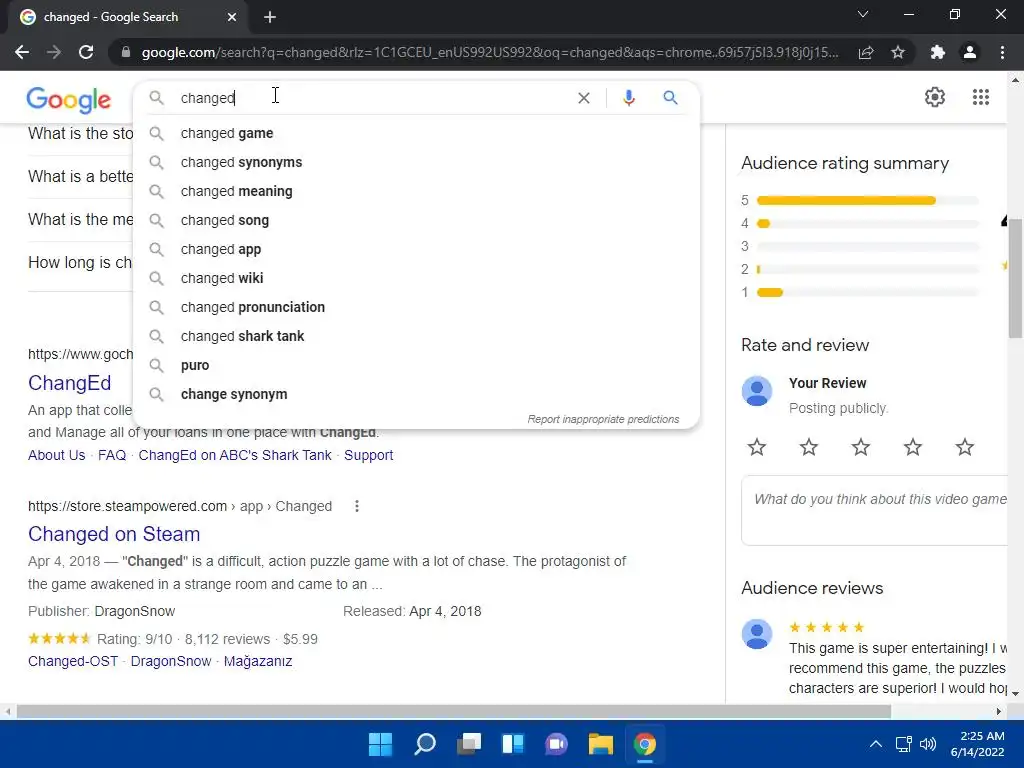Open the Windows Start menu
This screenshot has width=1024, height=768.
380,744
